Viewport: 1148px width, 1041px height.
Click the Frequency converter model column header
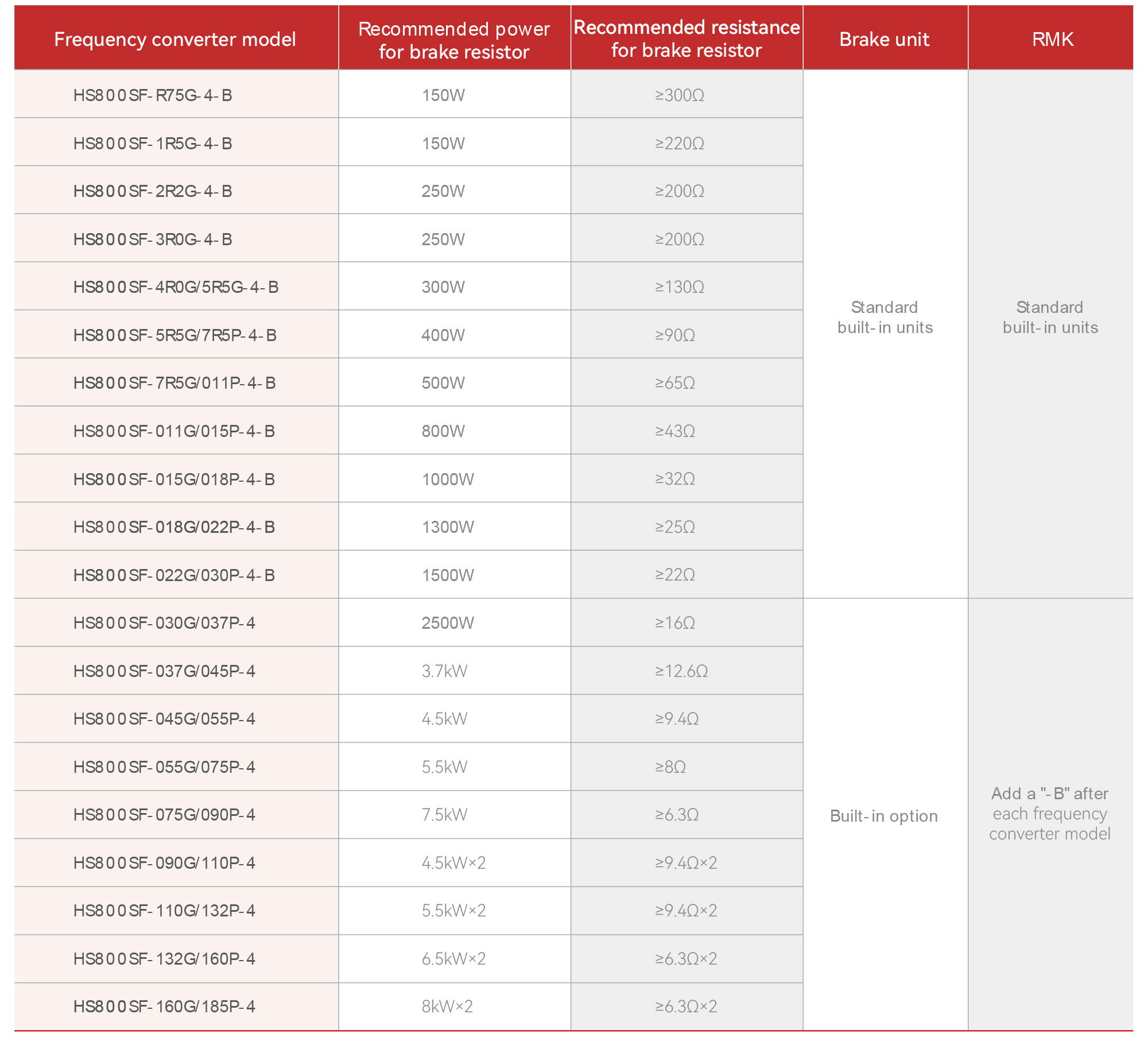(176, 38)
